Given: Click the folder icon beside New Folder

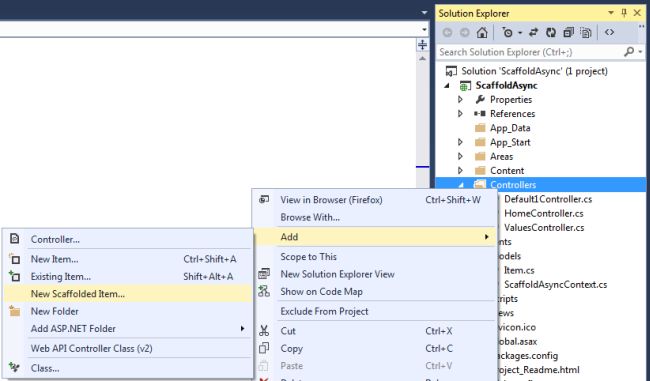Looking at the screenshot, I should coord(15,311).
